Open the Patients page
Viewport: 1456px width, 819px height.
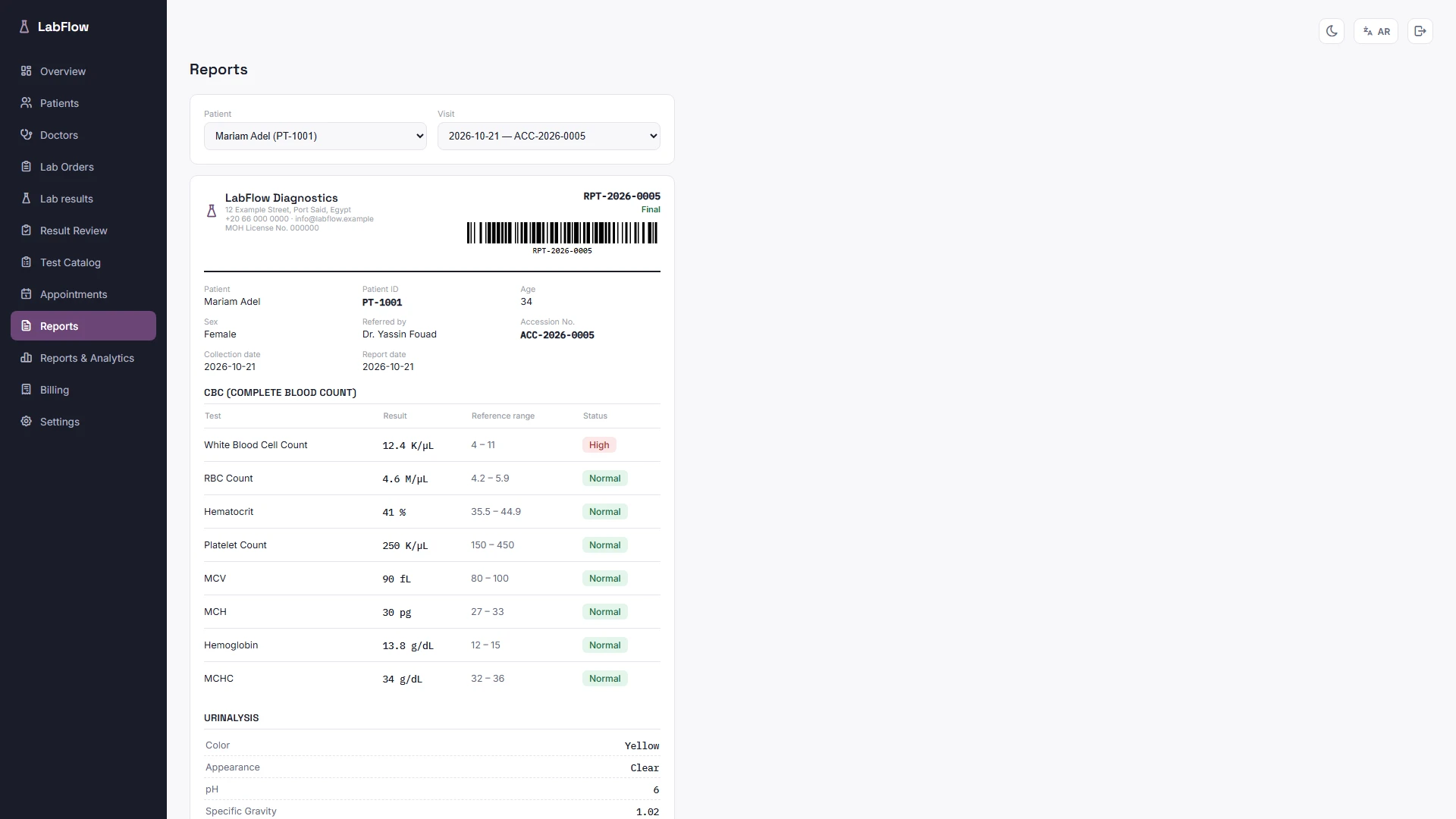[83, 102]
